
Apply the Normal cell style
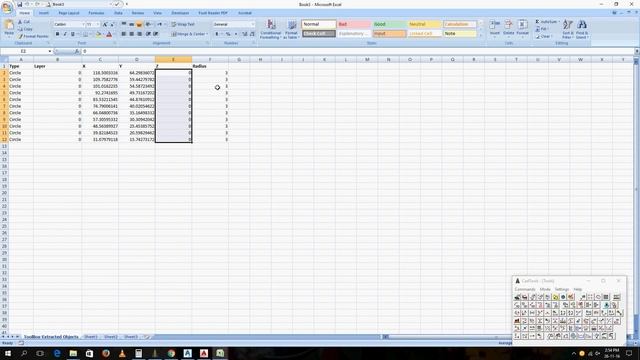point(318,24)
